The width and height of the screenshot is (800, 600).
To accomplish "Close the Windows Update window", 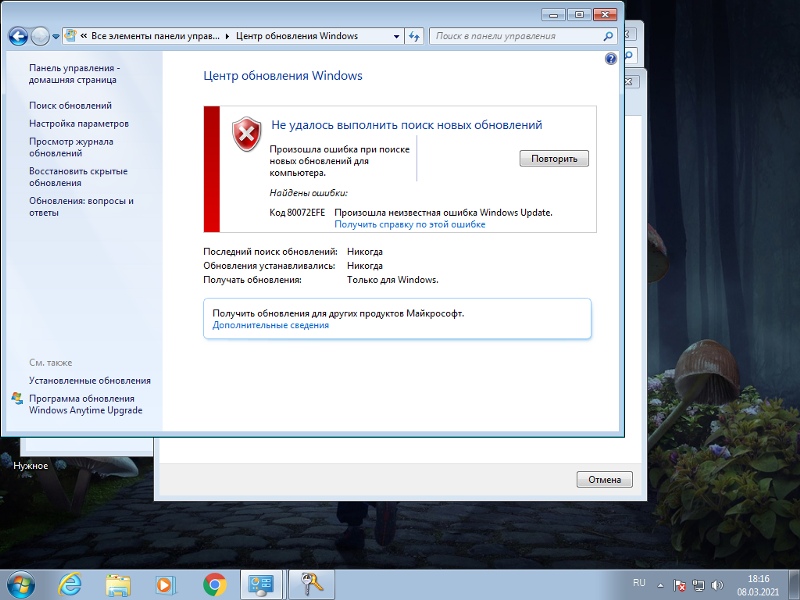I will [x=605, y=14].
